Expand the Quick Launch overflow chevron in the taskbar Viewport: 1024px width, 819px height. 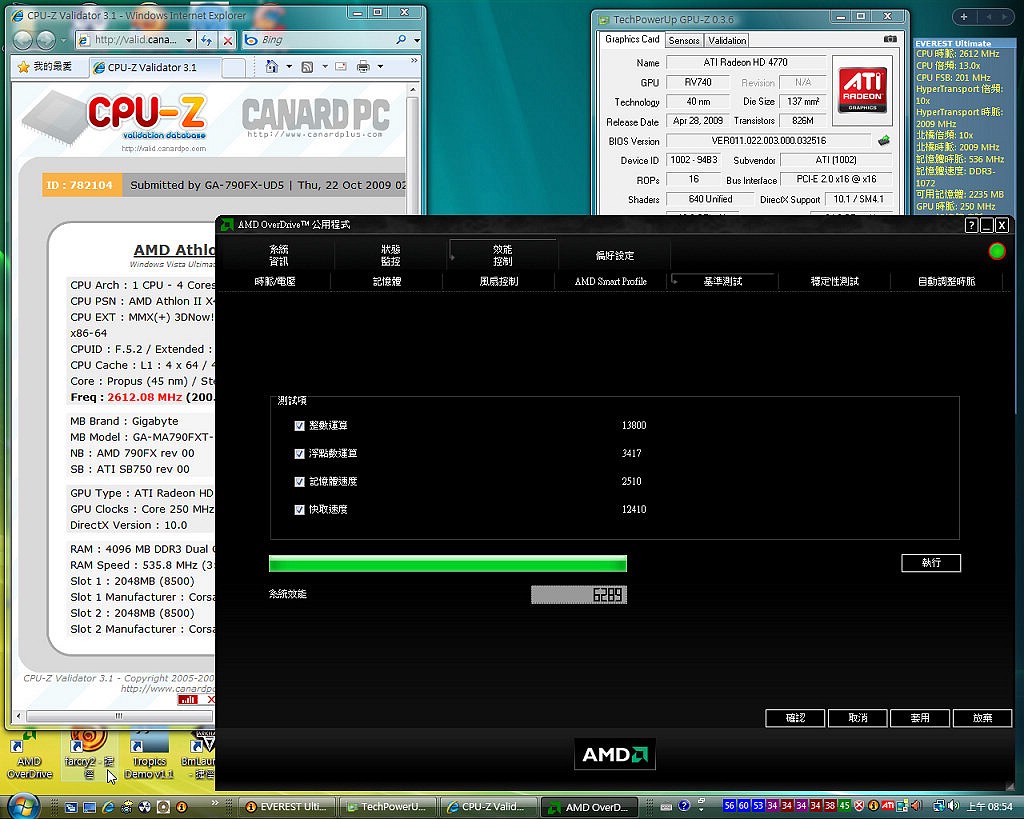click(x=215, y=802)
